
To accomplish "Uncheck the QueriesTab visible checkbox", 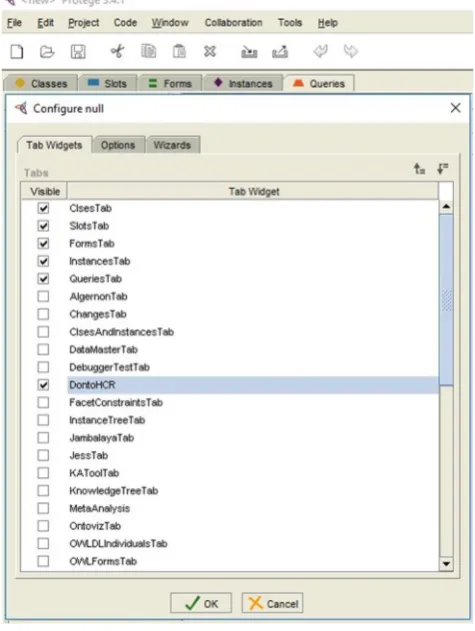I will point(43,278).
